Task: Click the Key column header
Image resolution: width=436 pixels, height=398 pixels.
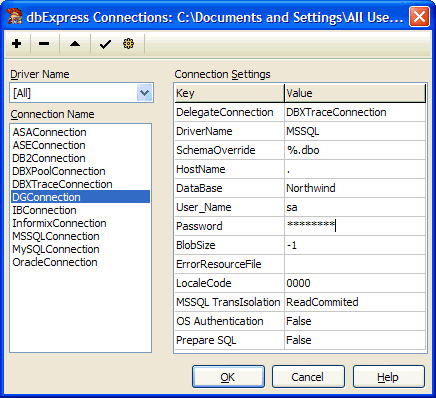Action: pos(229,93)
